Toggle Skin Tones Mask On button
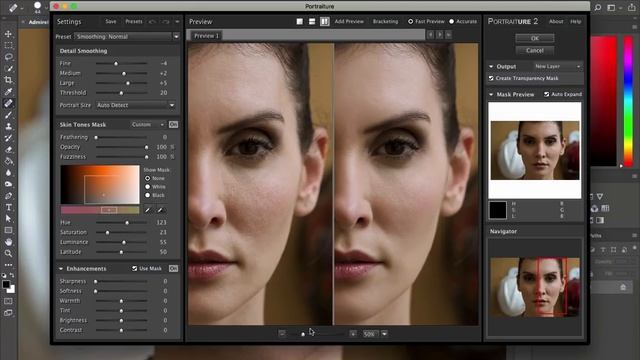640x360 pixels. tap(173, 124)
